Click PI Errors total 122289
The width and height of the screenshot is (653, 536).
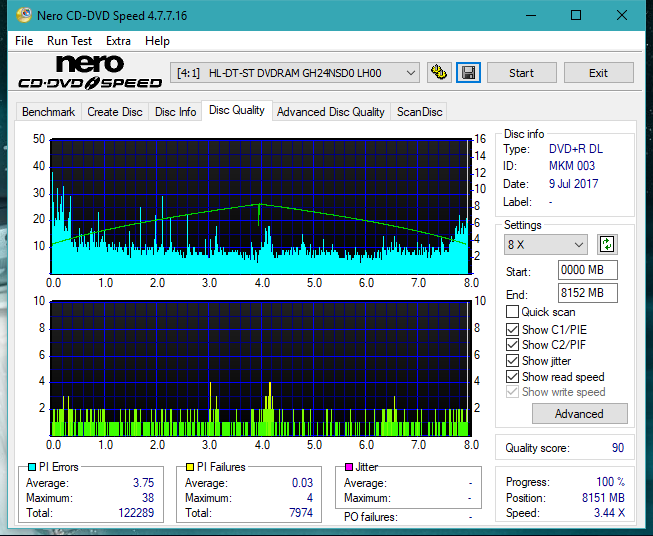pyautogui.click(x=136, y=513)
